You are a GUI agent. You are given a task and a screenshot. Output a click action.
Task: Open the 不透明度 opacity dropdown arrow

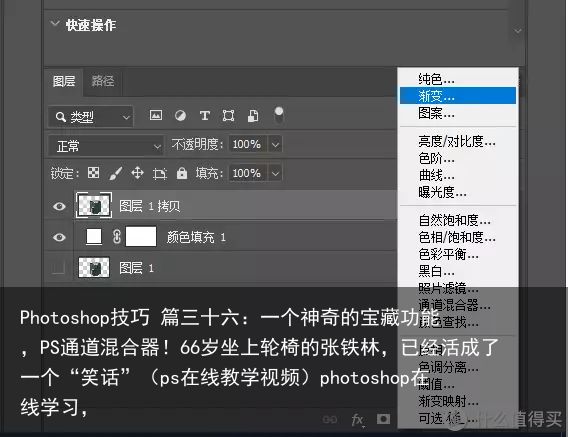point(275,145)
